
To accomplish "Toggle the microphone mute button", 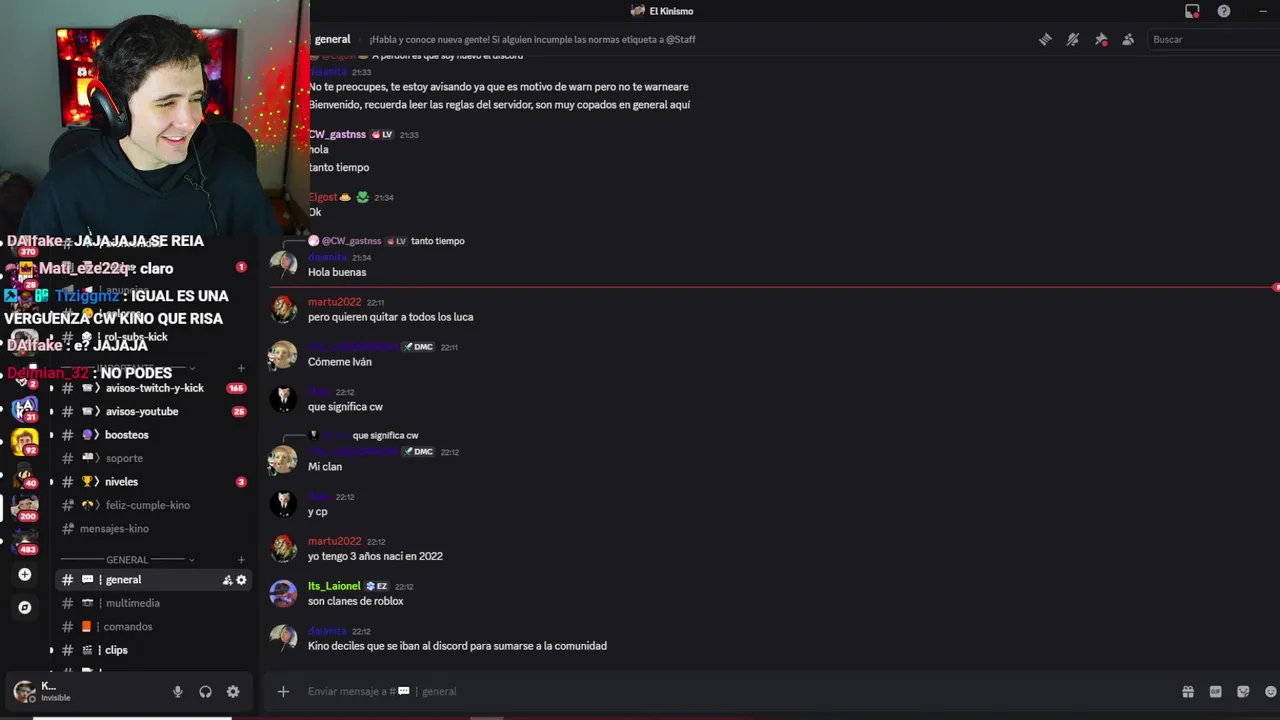I will 177,691.
